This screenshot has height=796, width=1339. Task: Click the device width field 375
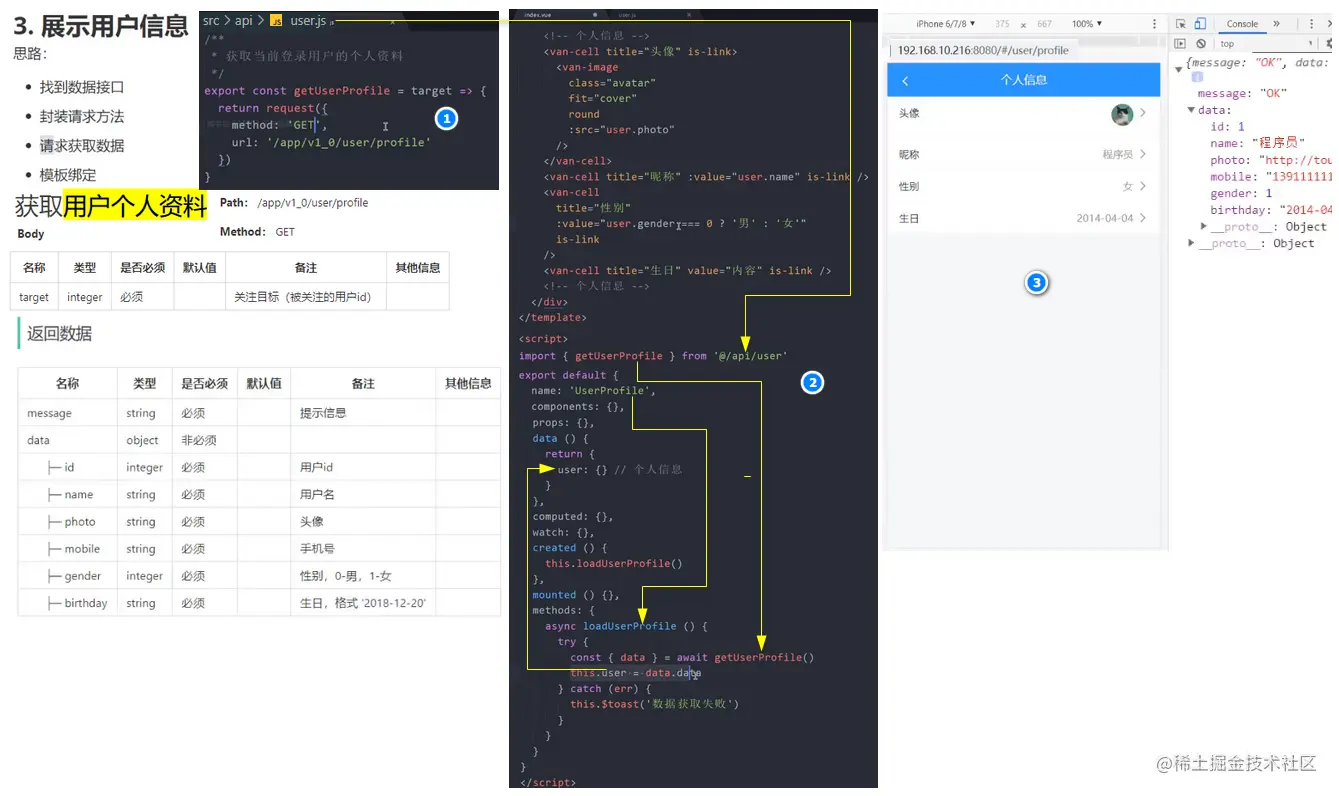coord(1002,24)
